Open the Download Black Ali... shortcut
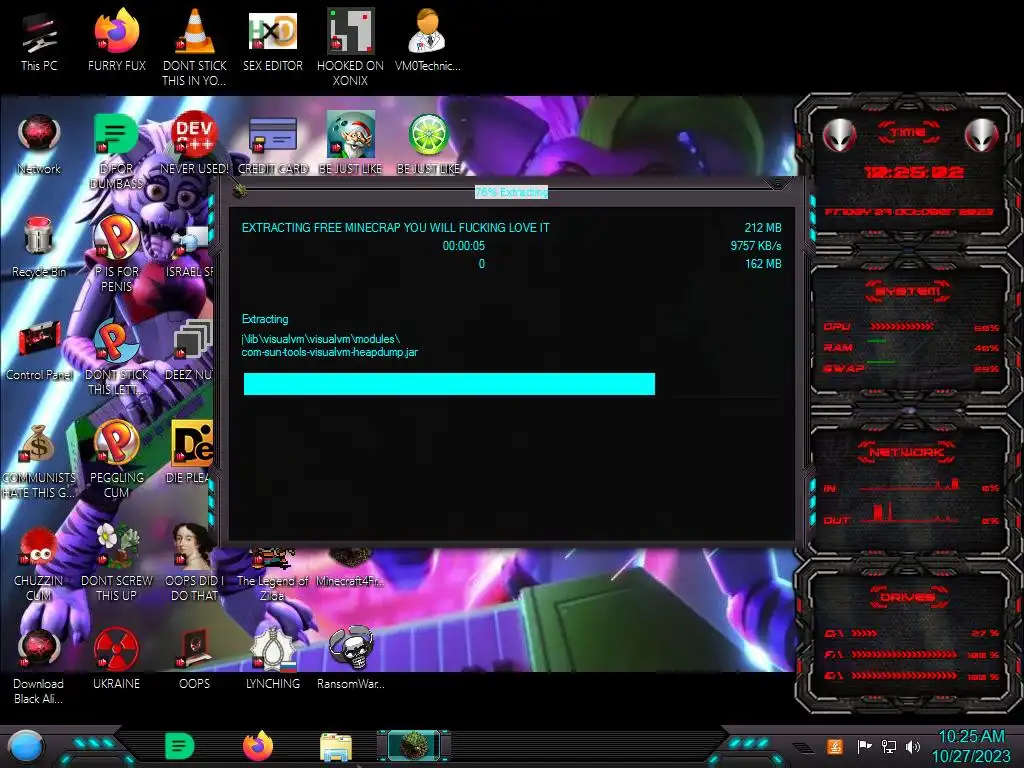 click(x=39, y=666)
